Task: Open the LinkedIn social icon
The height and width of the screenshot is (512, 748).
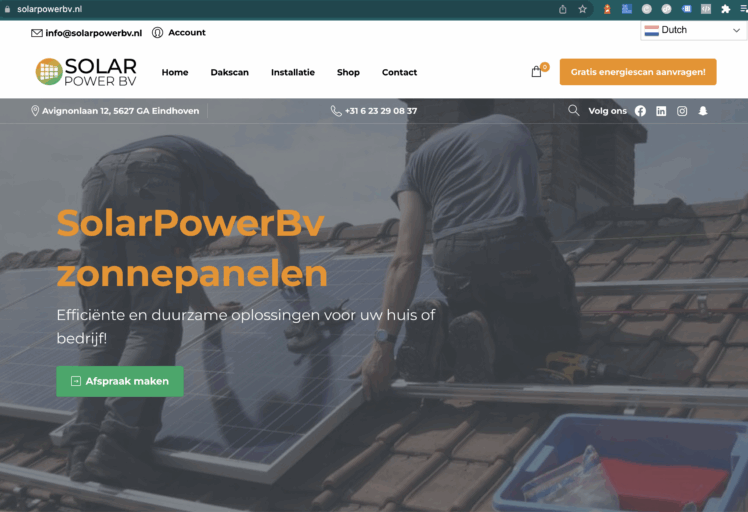Action: tap(661, 111)
